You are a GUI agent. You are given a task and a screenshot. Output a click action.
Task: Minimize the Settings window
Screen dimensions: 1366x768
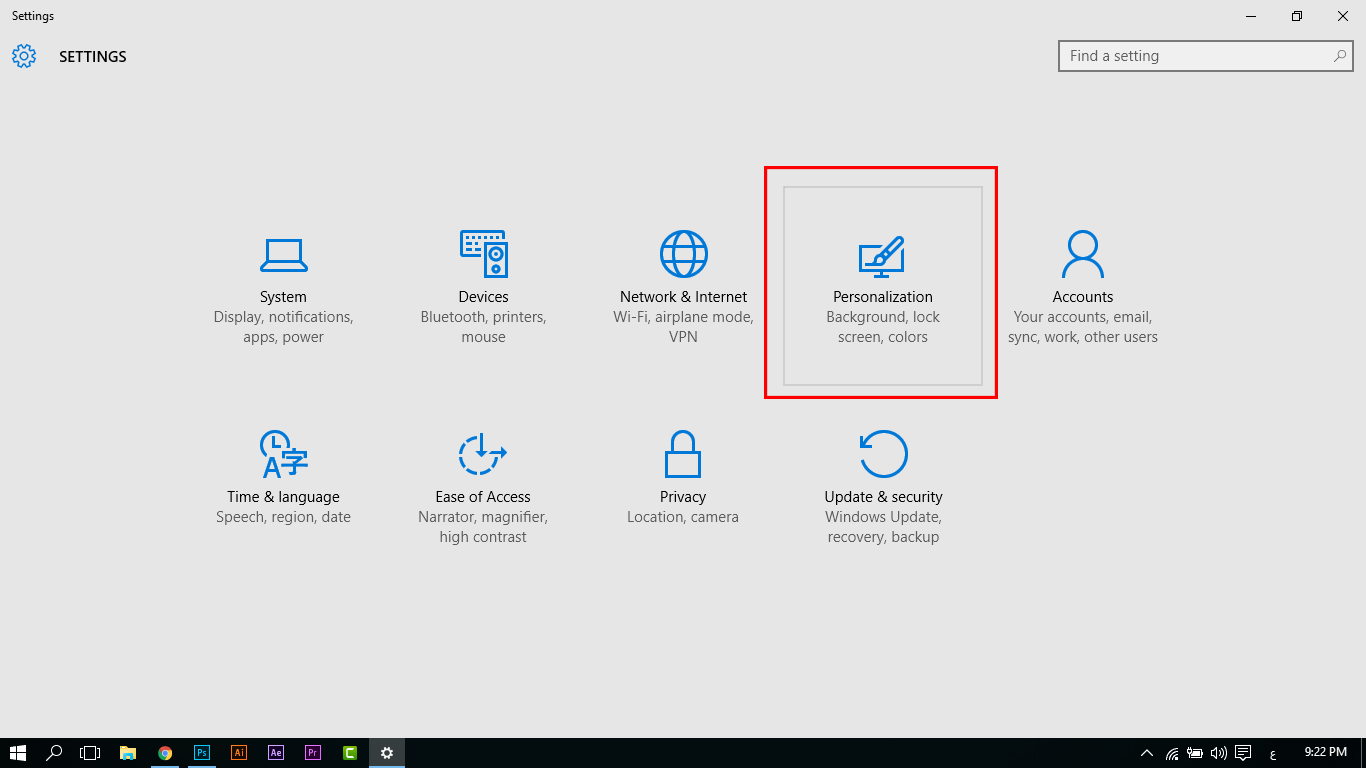[1251, 16]
